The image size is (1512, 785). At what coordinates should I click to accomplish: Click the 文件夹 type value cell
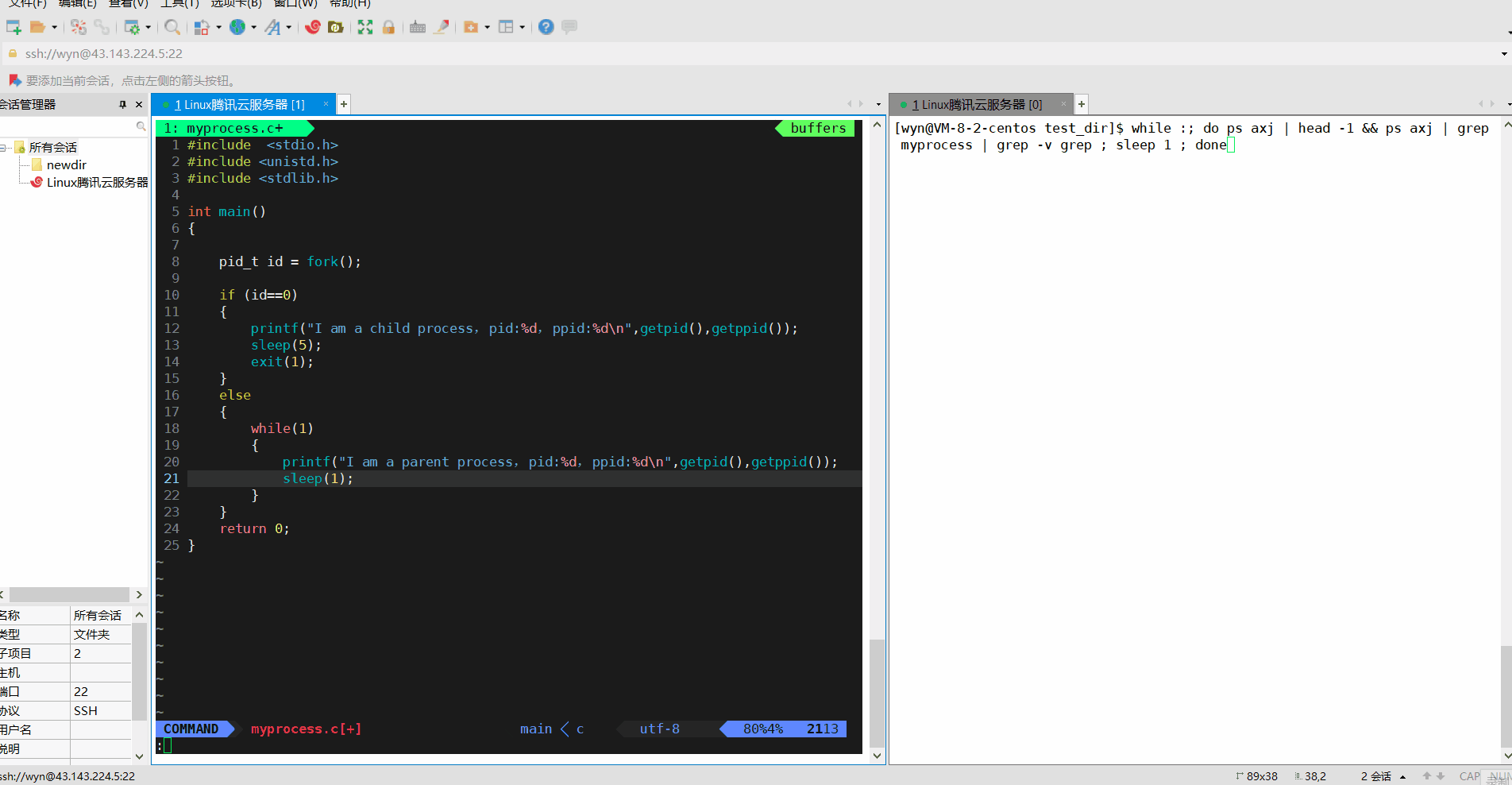101,635
